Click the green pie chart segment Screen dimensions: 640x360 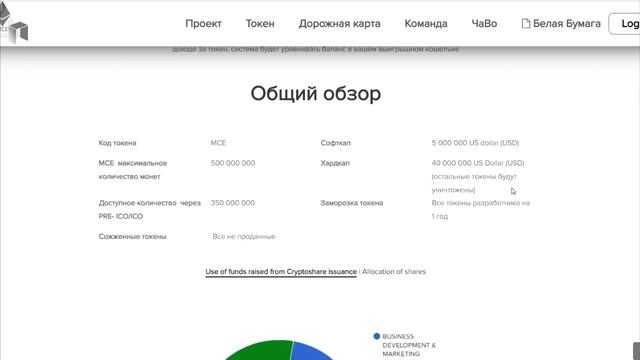coord(261,351)
